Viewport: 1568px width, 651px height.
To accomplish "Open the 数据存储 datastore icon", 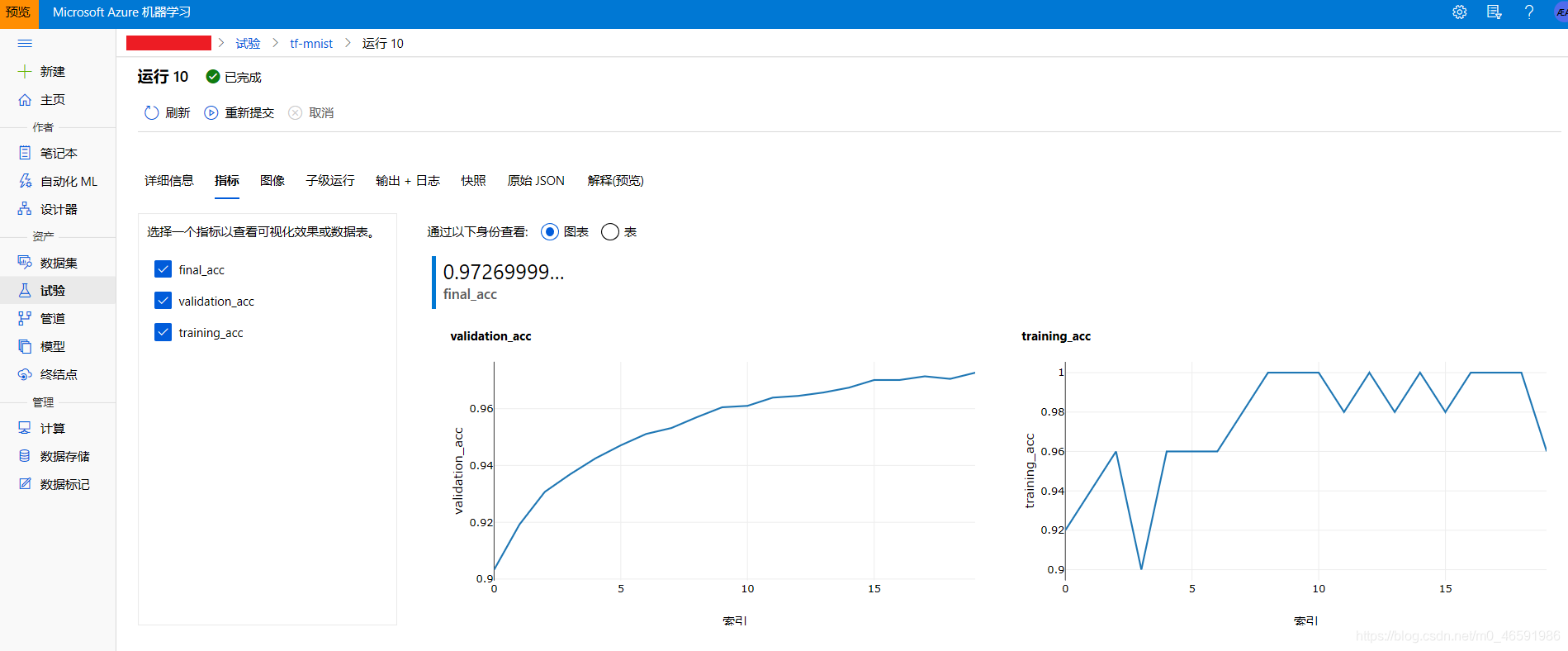I will pyautogui.click(x=25, y=456).
